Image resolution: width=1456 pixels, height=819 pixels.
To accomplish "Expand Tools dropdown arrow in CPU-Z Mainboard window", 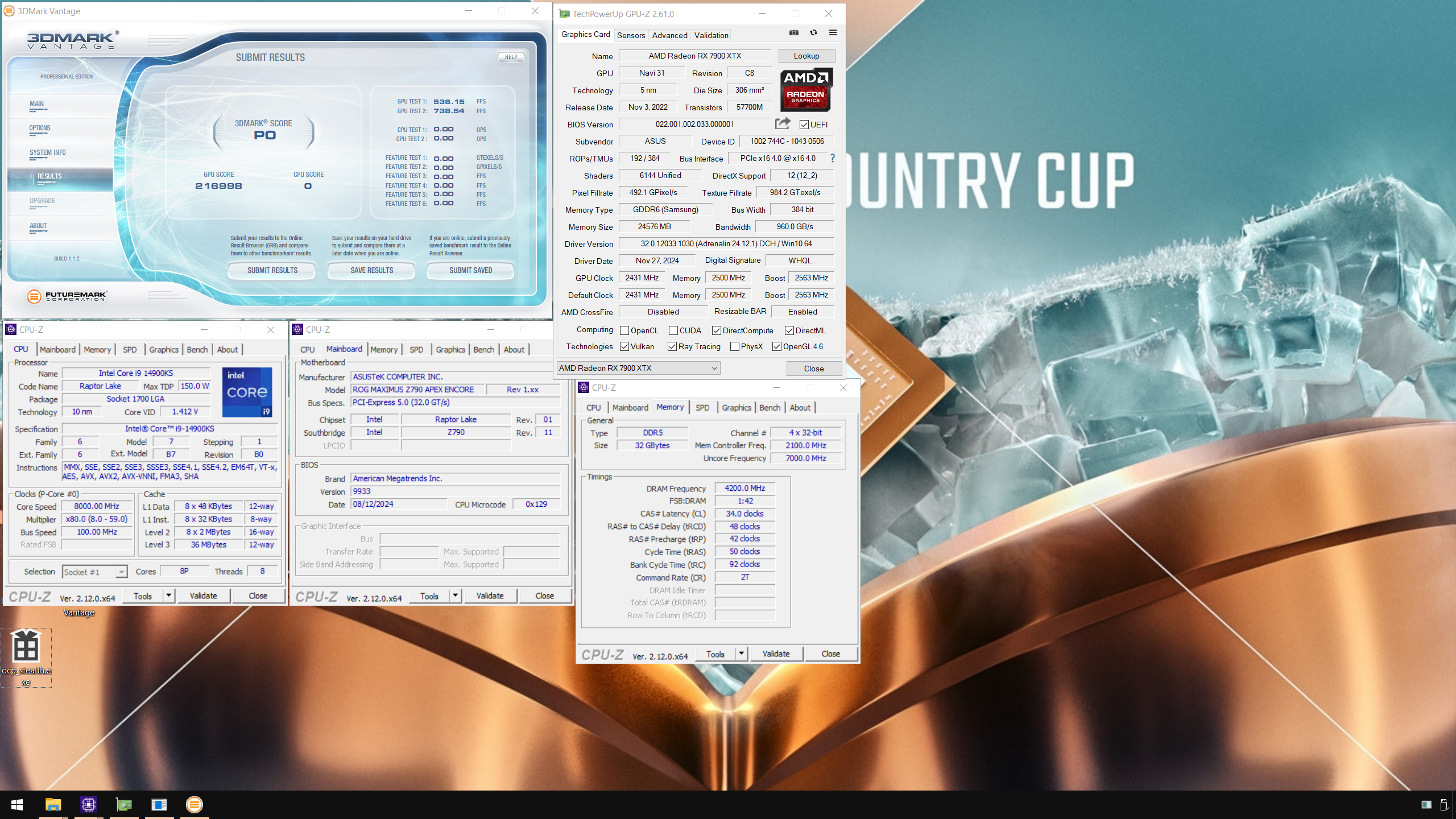I will 455,595.
